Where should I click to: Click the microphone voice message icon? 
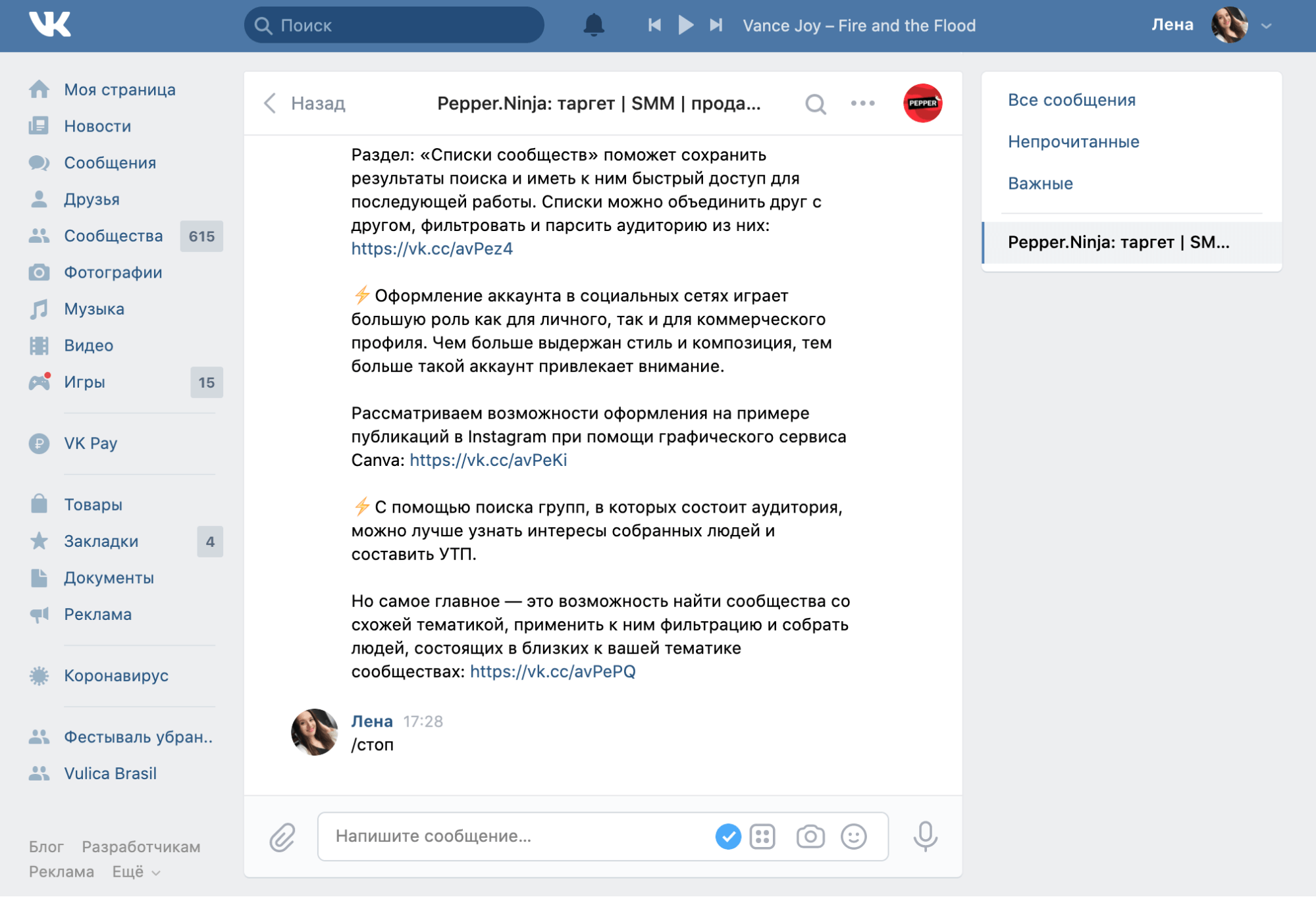(x=925, y=836)
